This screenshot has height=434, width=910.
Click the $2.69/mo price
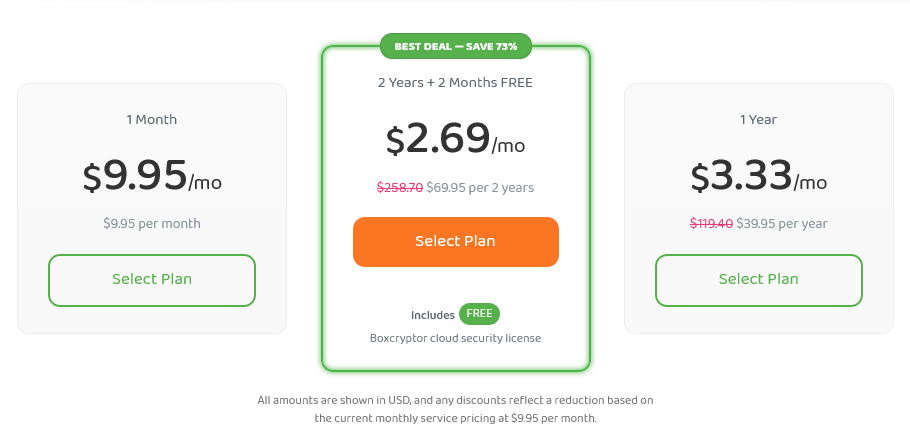tap(456, 140)
